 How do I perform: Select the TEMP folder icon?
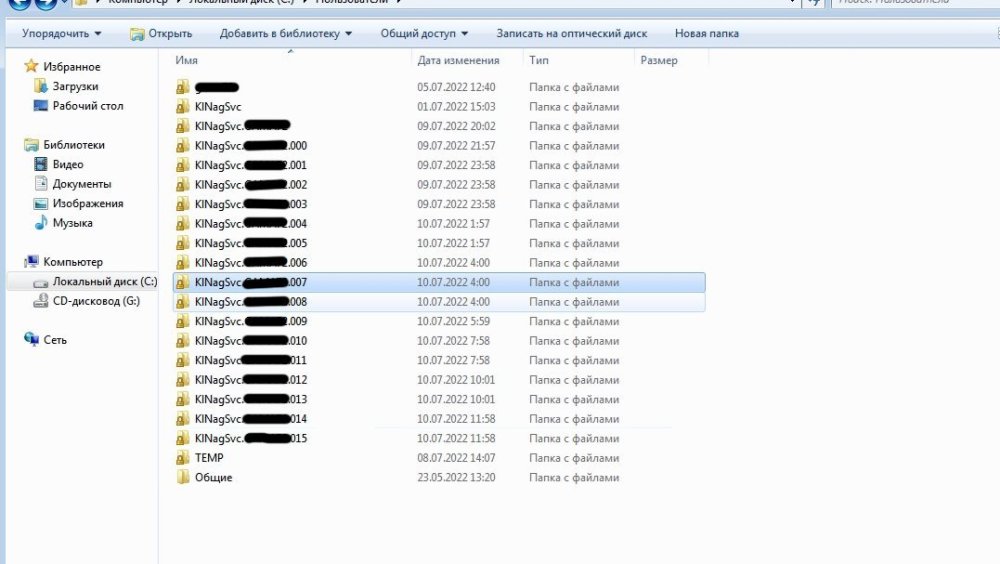pos(183,457)
